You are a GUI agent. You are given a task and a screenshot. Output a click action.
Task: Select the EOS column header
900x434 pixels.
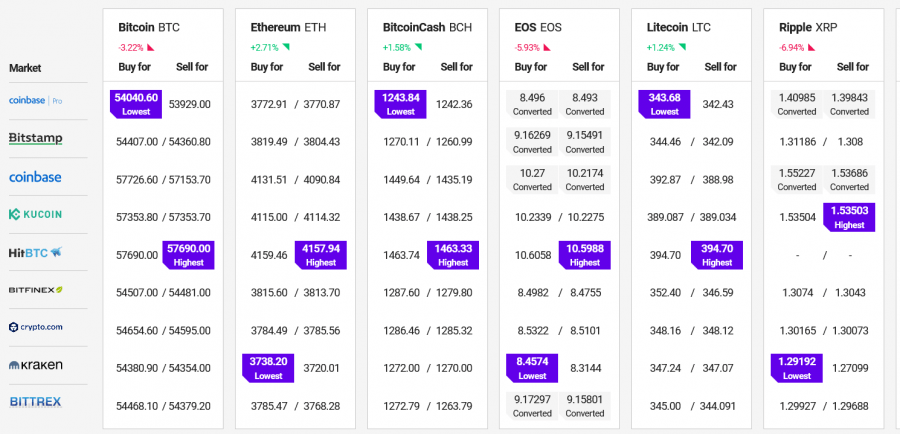click(538, 27)
